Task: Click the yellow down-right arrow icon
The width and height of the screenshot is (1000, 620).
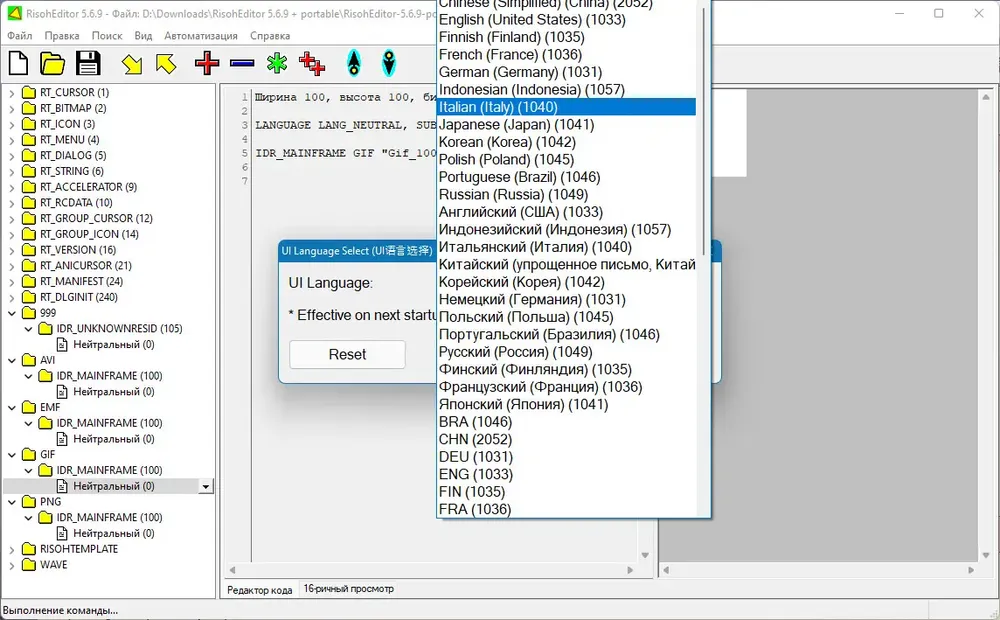Action: [x=132, y=64]
